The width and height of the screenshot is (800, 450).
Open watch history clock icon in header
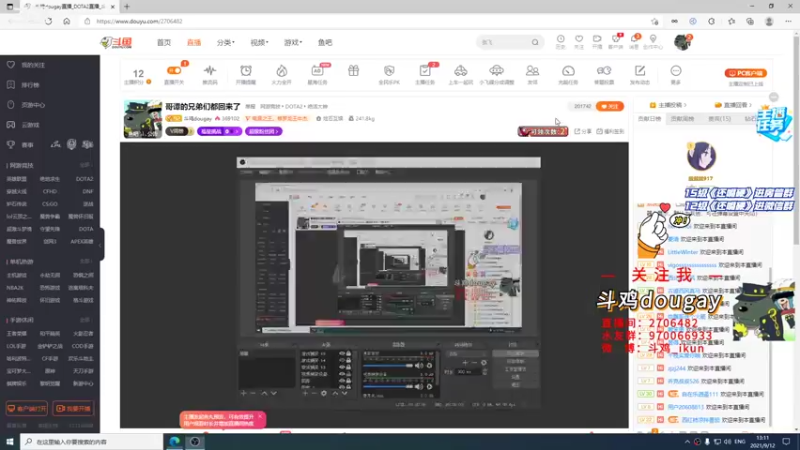[560, 42]
